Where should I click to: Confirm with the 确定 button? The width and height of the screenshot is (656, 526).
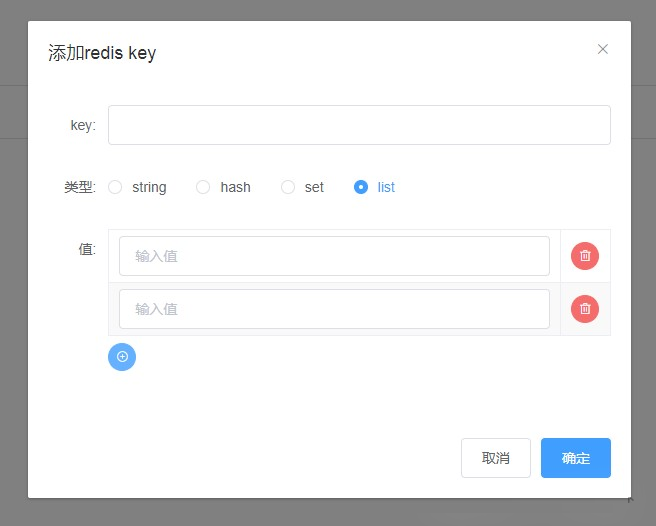tap(575, 458)
